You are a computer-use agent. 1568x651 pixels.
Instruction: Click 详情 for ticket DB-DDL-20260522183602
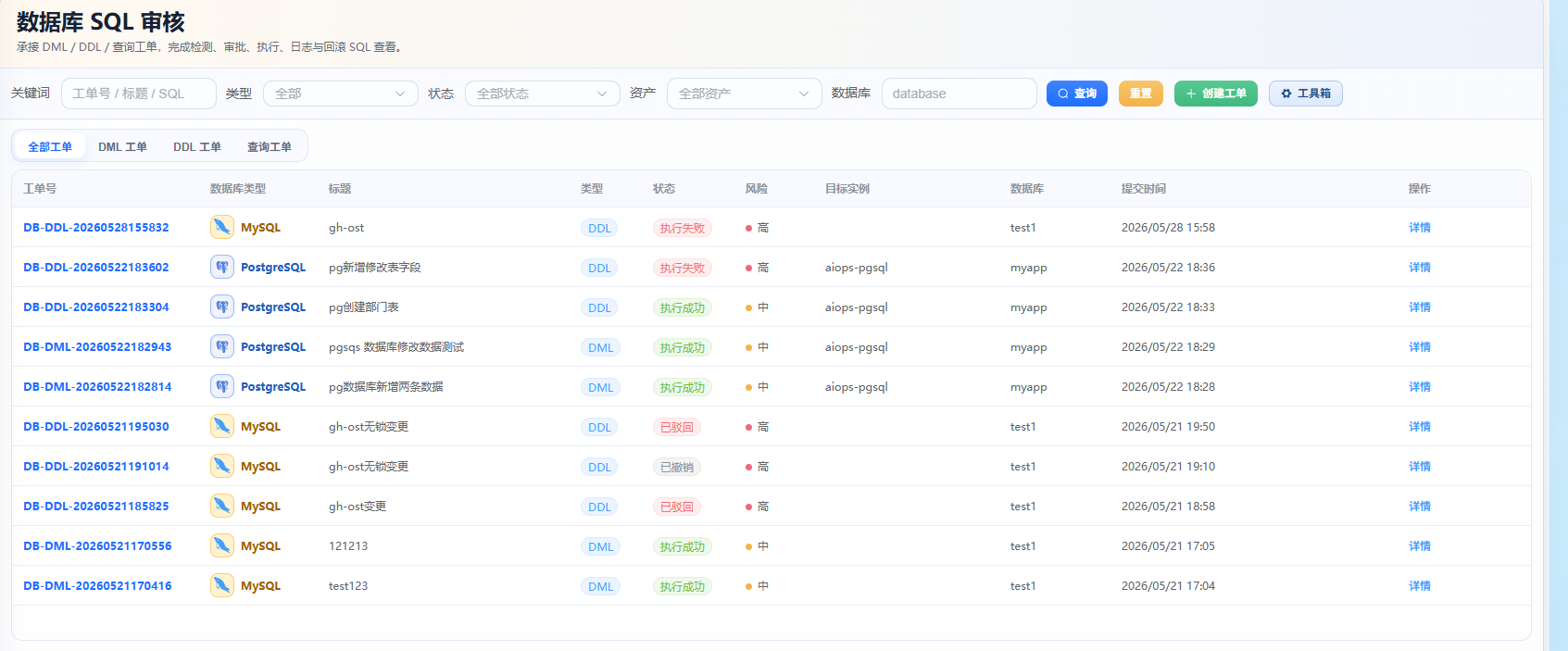pyautogui.click(x=1420, y=267)
